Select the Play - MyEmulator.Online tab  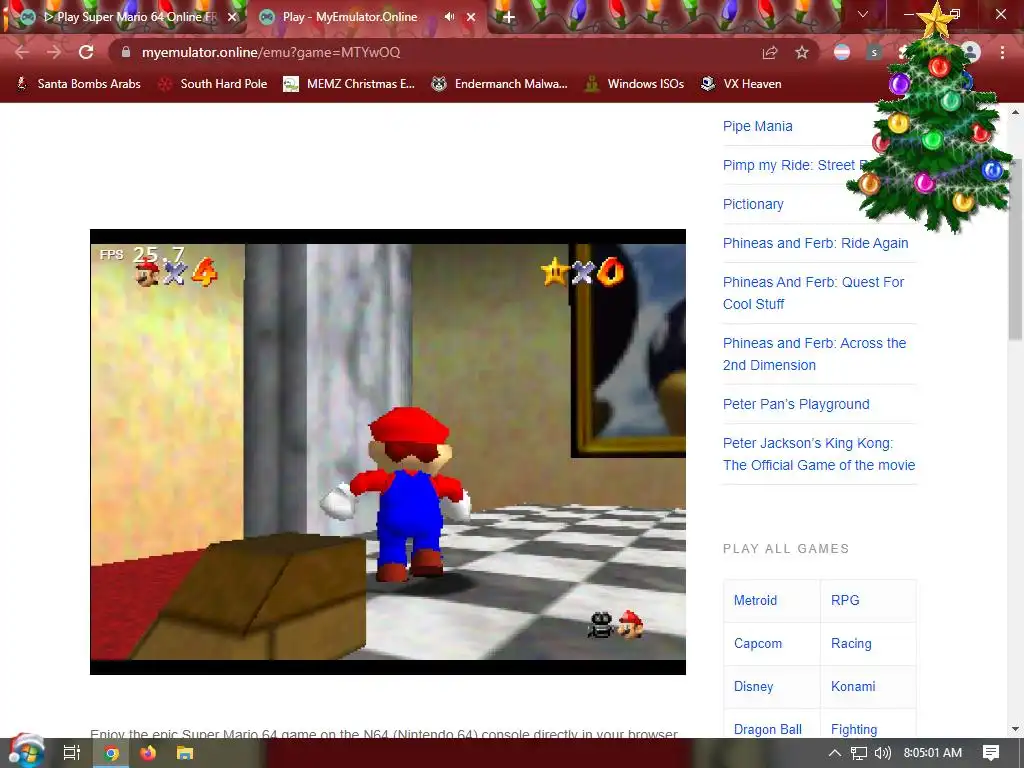(366, 17)
